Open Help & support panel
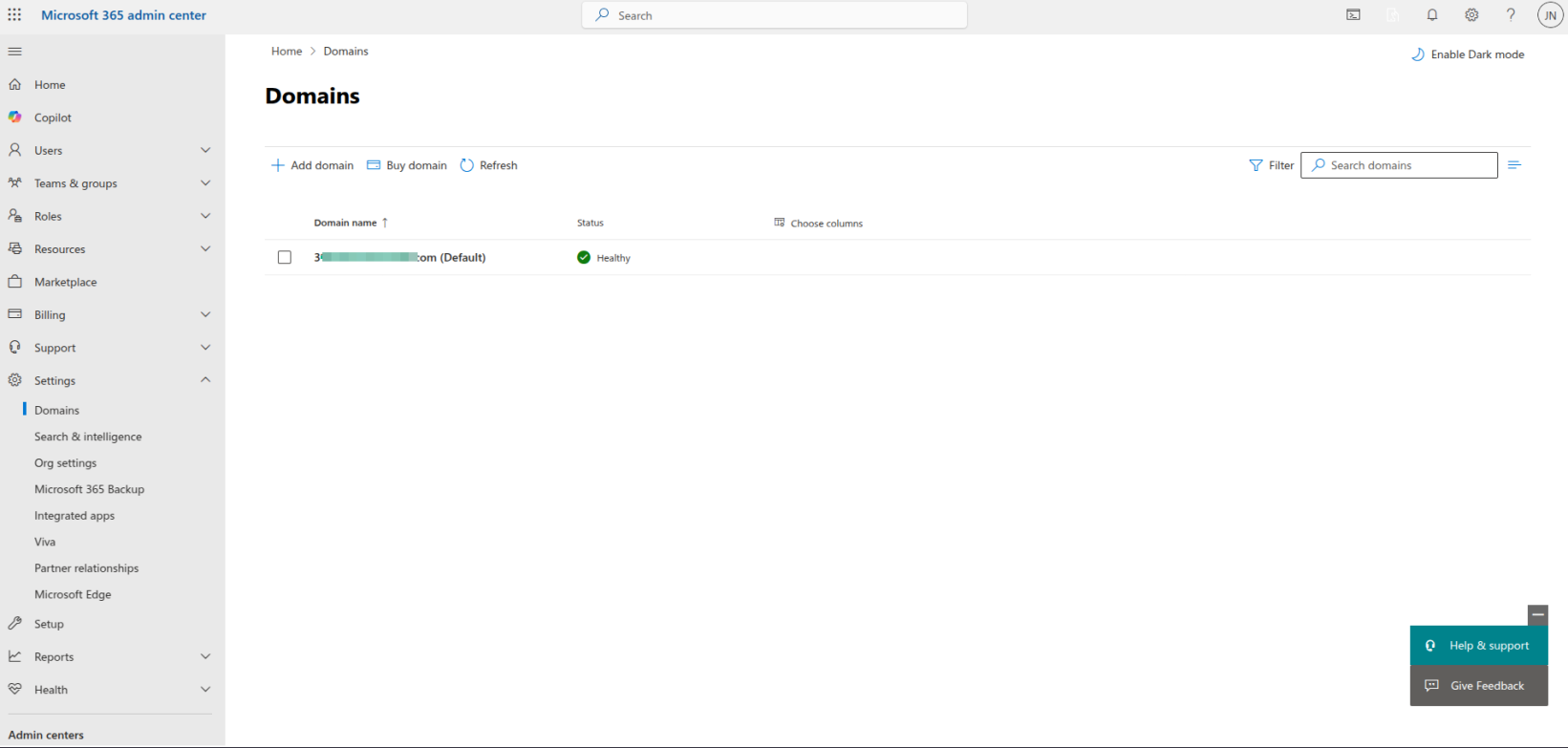The image size is (1568, 748). (x=1478, y=646)
